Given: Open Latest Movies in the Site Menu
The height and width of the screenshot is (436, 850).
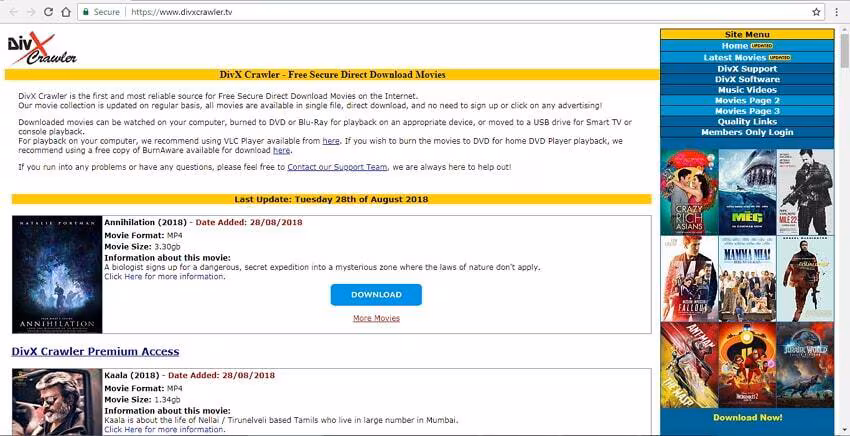Looking at the screenshot, I should tap(747, 57).
